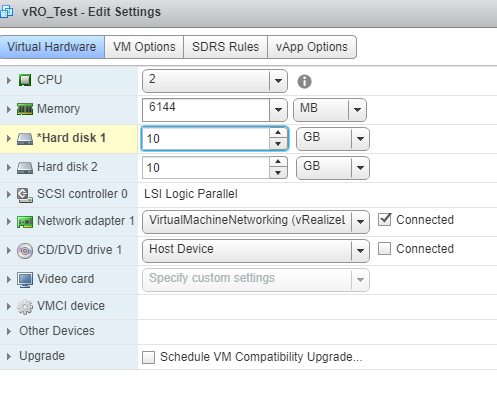Switch to the VM Options tab
The width and height of the screenshot is (497, 410).
tap(144, 47)
